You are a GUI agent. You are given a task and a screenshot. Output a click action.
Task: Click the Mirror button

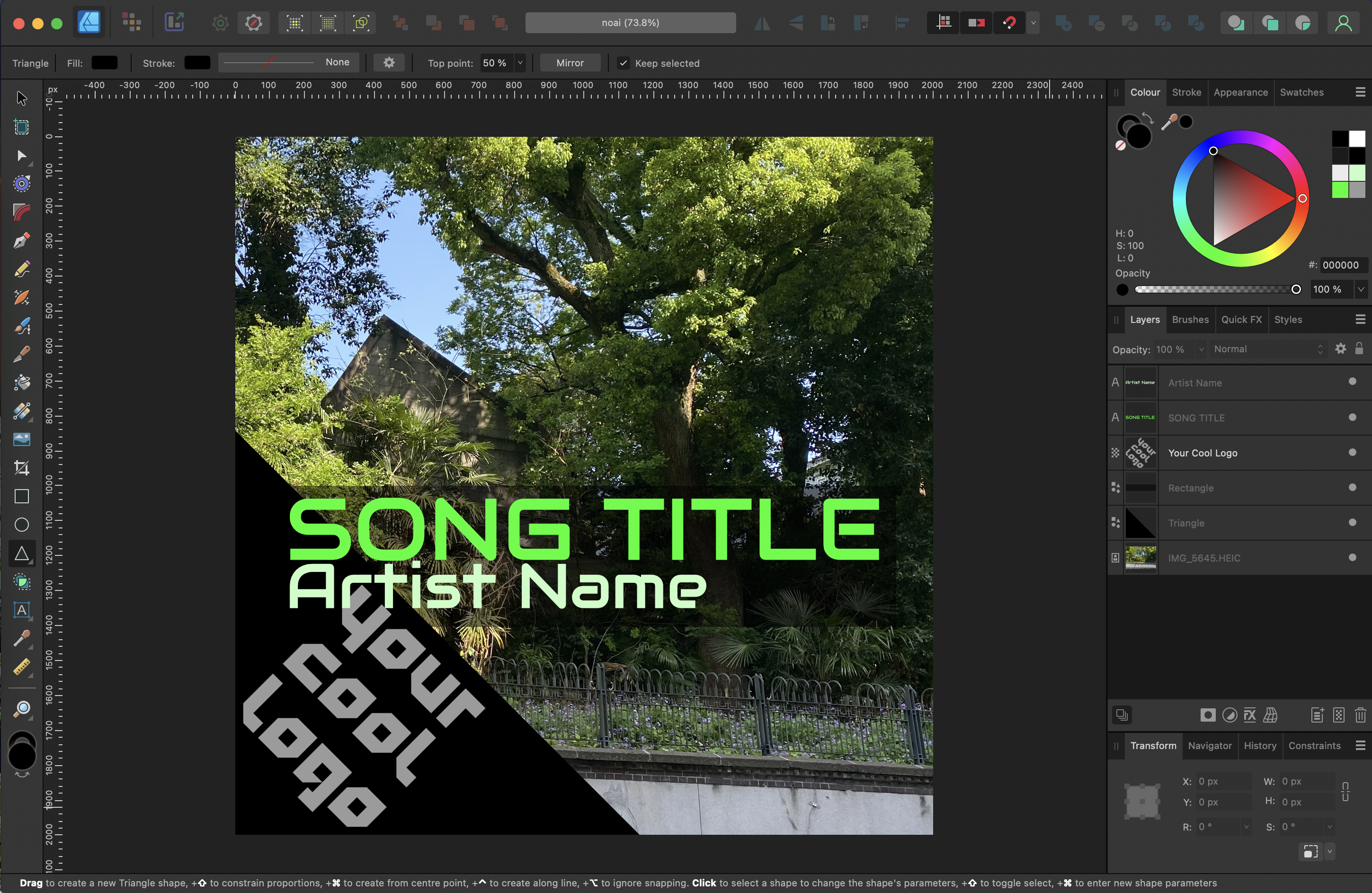pyautogui.click(x=570, y=63)
